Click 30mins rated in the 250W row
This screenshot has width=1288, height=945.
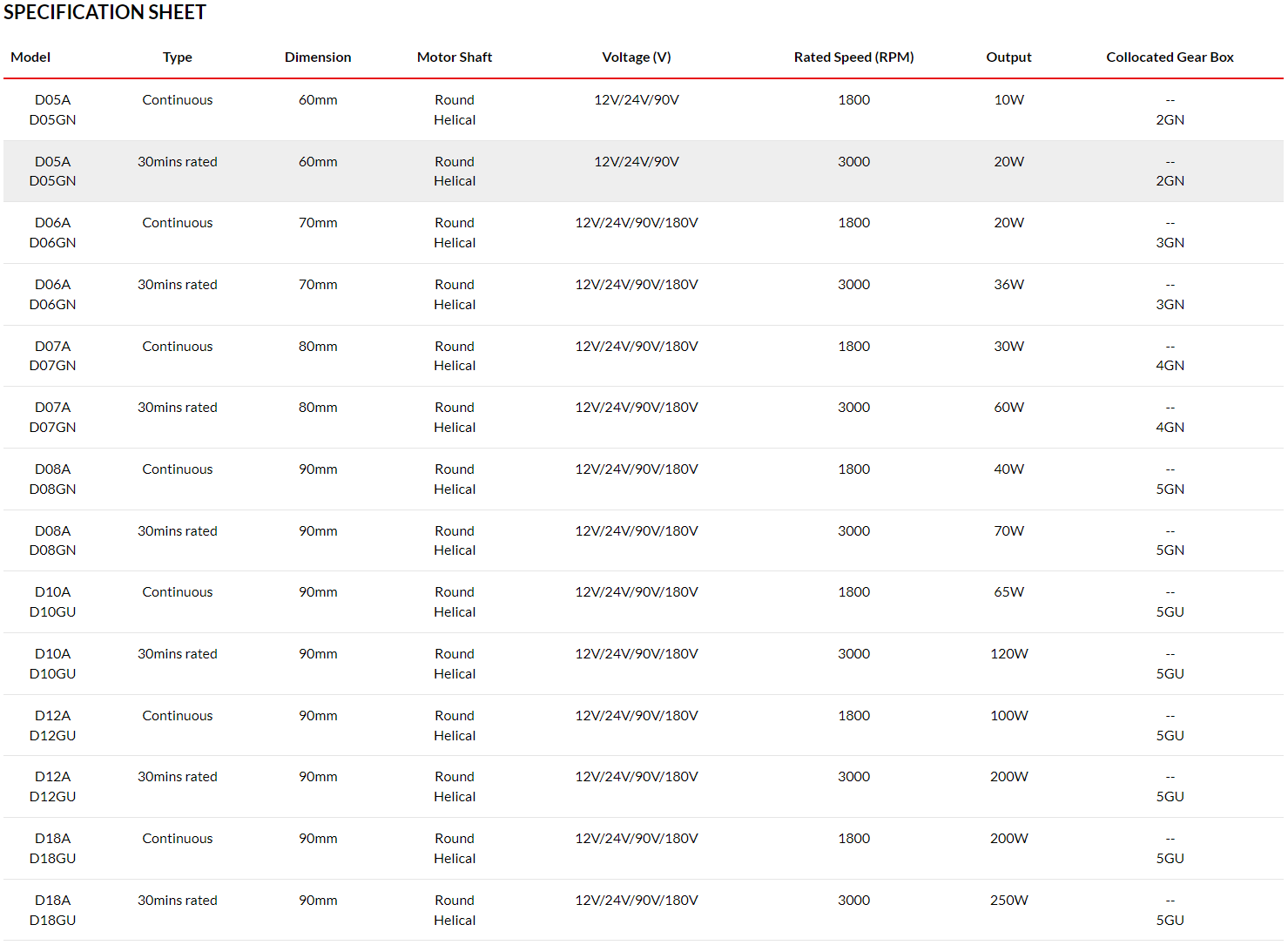[178, 900]
